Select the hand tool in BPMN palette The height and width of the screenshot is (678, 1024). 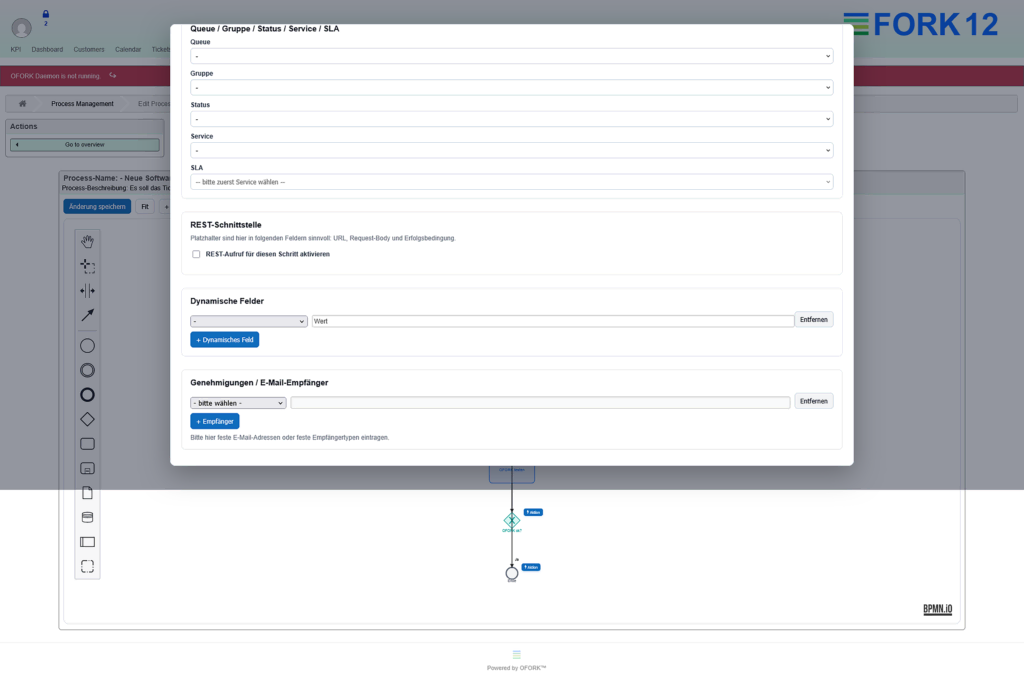(87, 242)
